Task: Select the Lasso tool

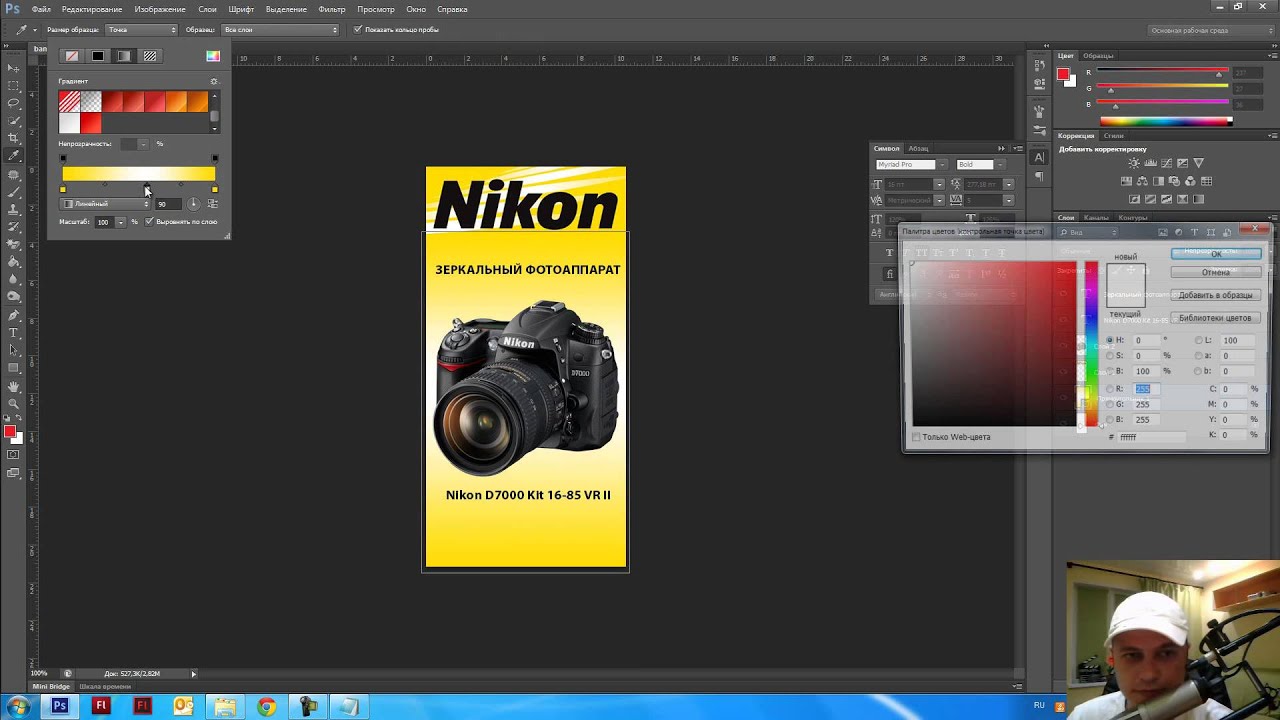Action: (x=13, y=103)
